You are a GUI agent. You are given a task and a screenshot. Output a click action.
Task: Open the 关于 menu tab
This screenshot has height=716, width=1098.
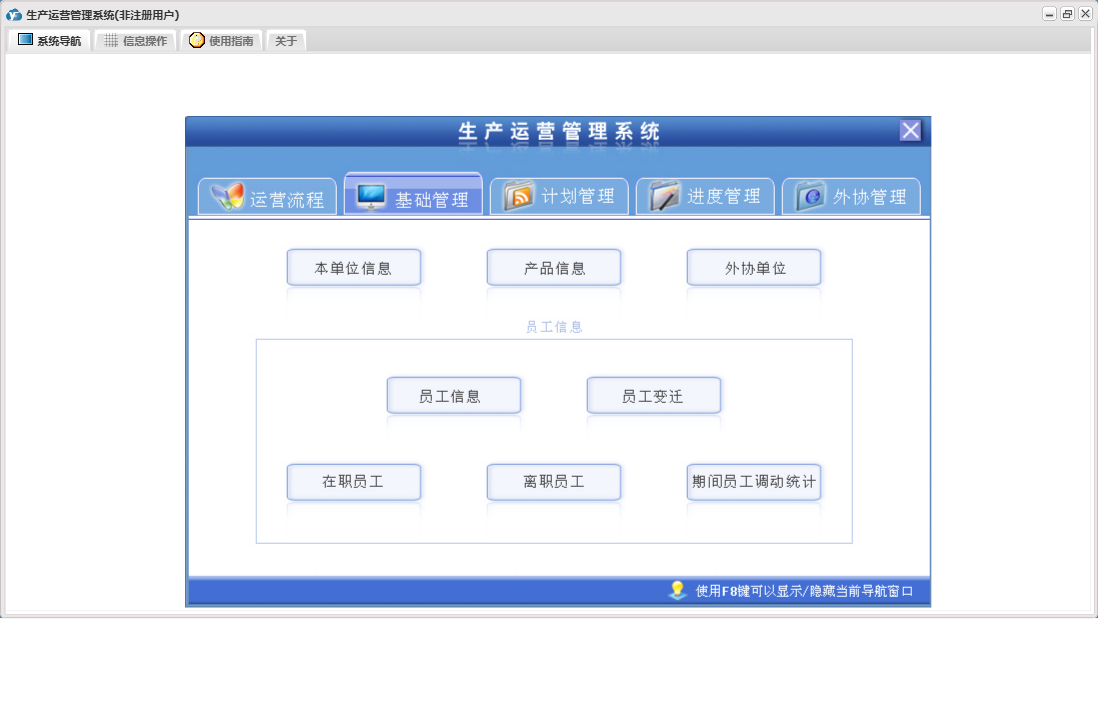tap(286, 41)
